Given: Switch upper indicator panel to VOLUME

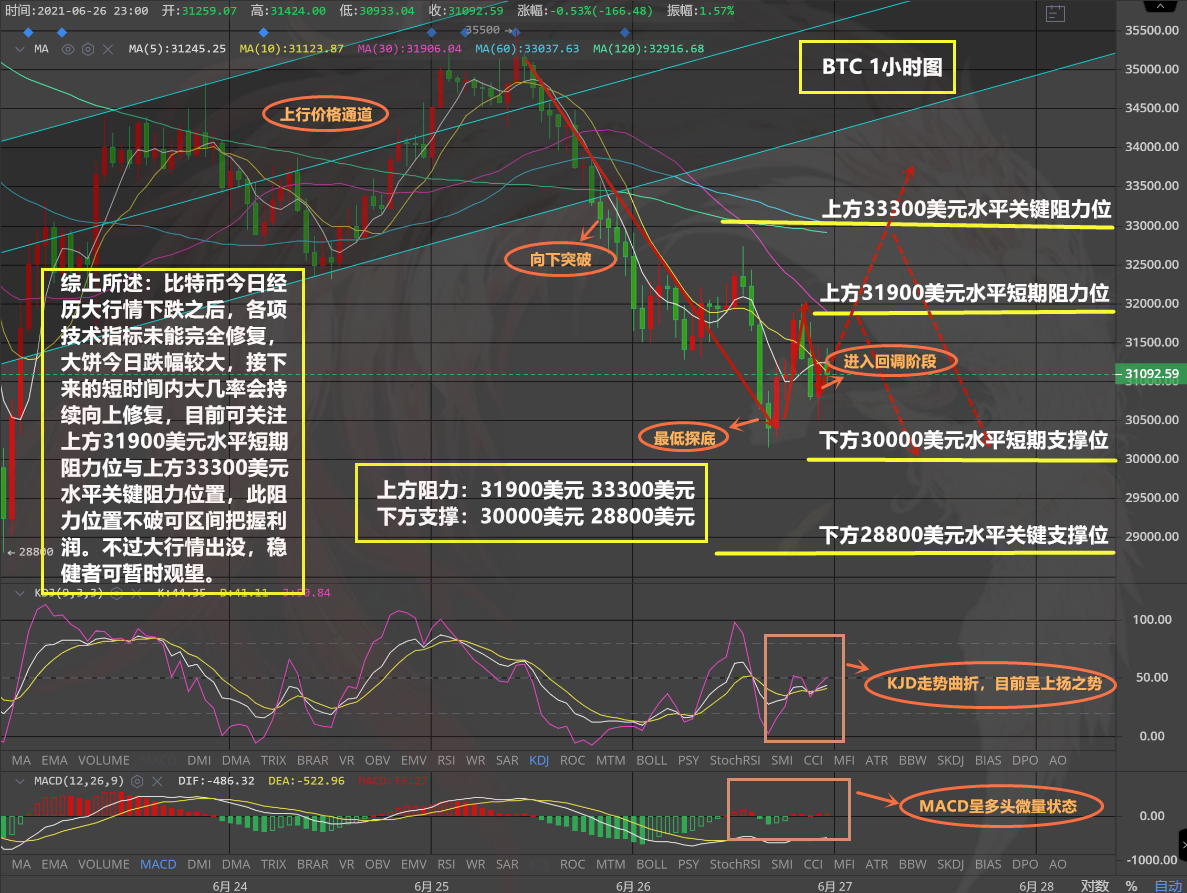Looking at the screenshot, I should [x=104, y=760].
